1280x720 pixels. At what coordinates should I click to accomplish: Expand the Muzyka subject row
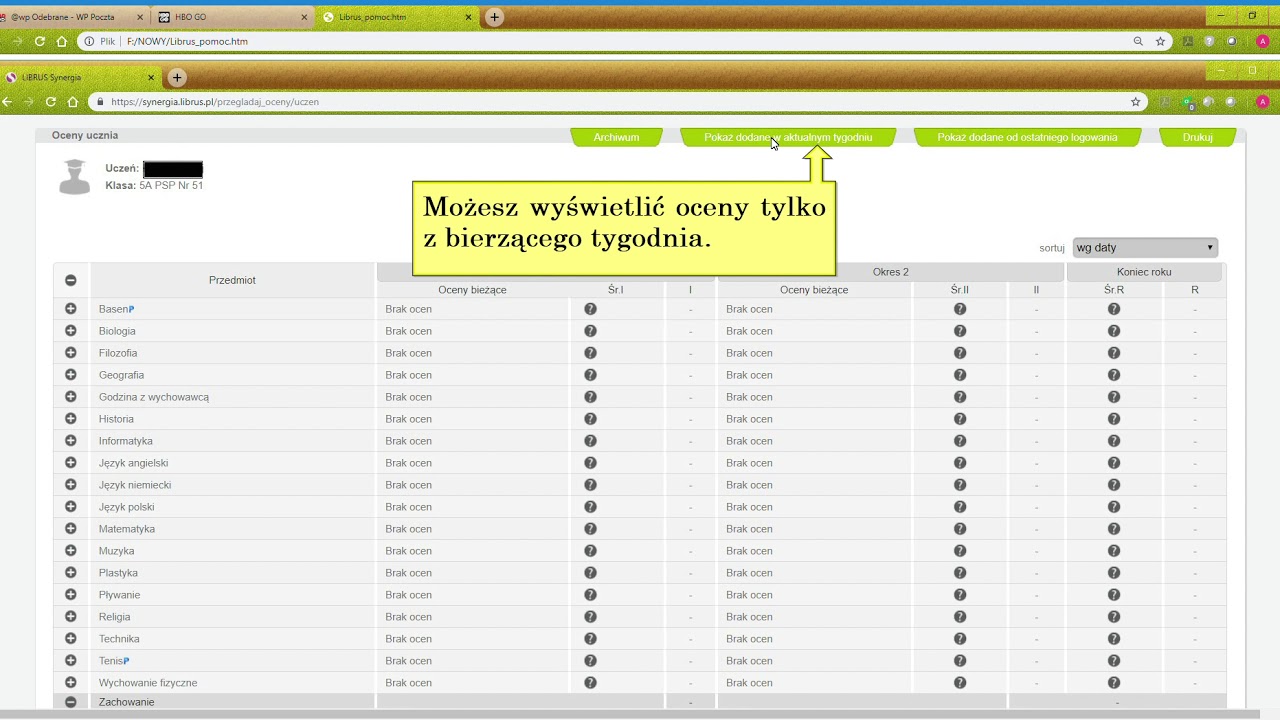point(71,551)
